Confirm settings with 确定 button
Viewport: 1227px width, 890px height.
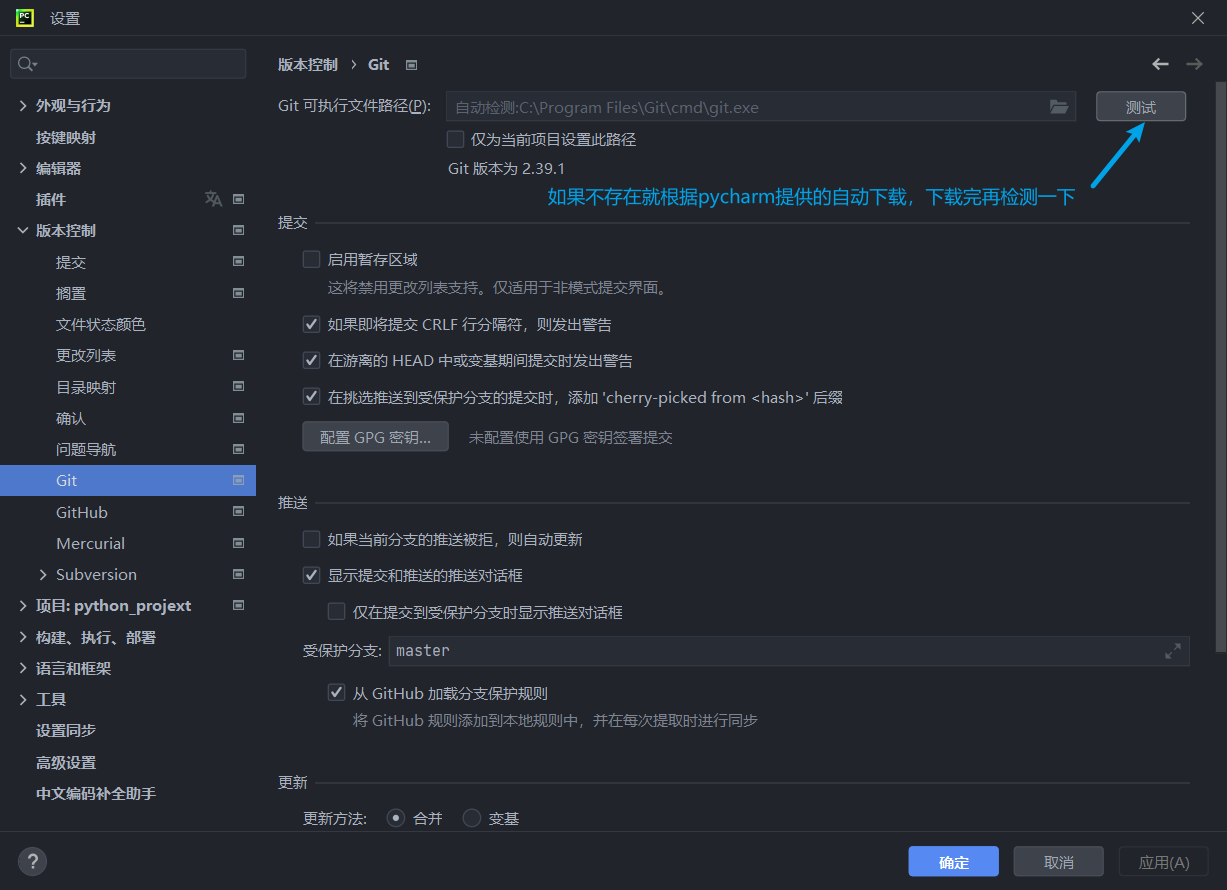954,862
